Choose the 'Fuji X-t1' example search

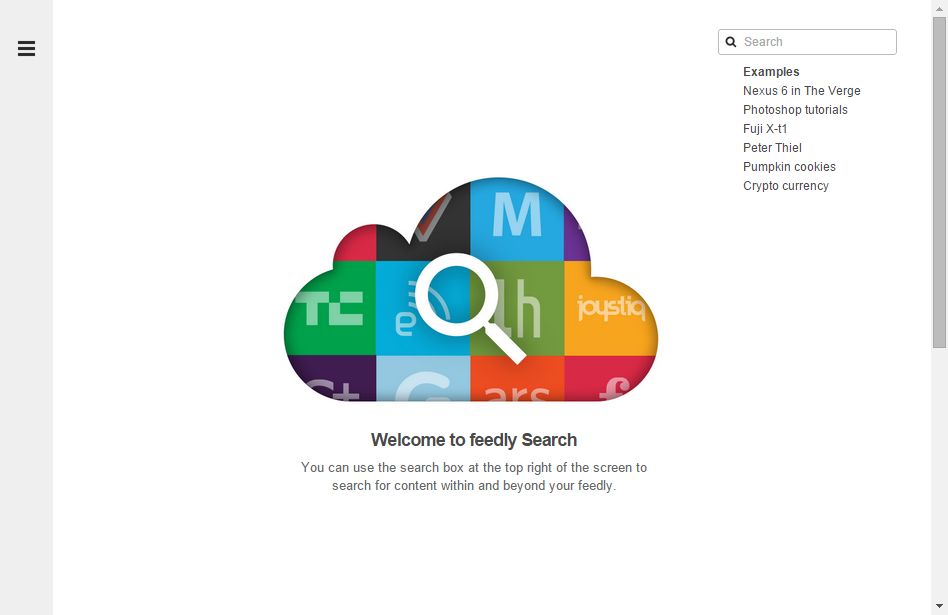765,129
